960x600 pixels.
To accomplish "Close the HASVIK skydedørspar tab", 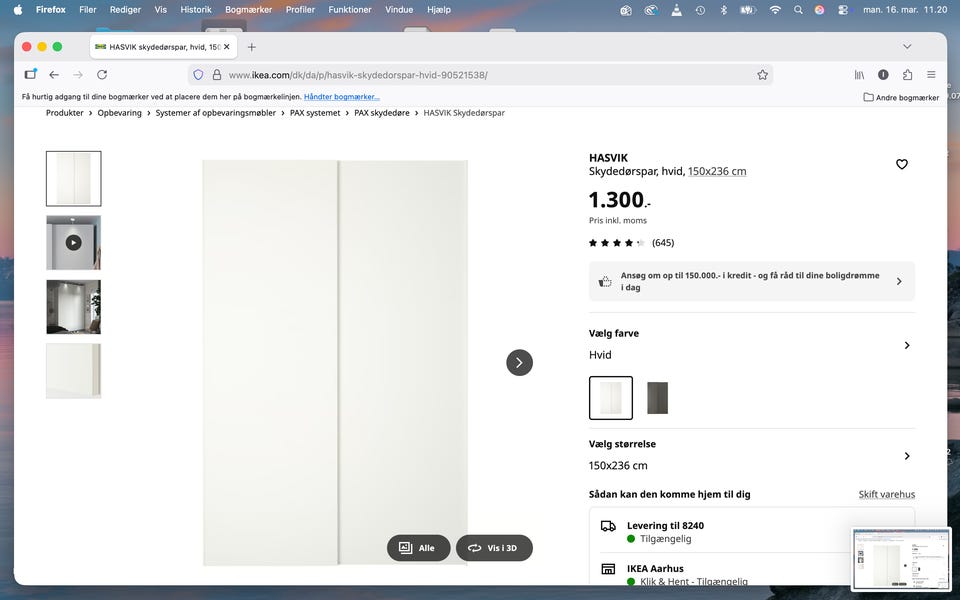I will coord(227,47).
